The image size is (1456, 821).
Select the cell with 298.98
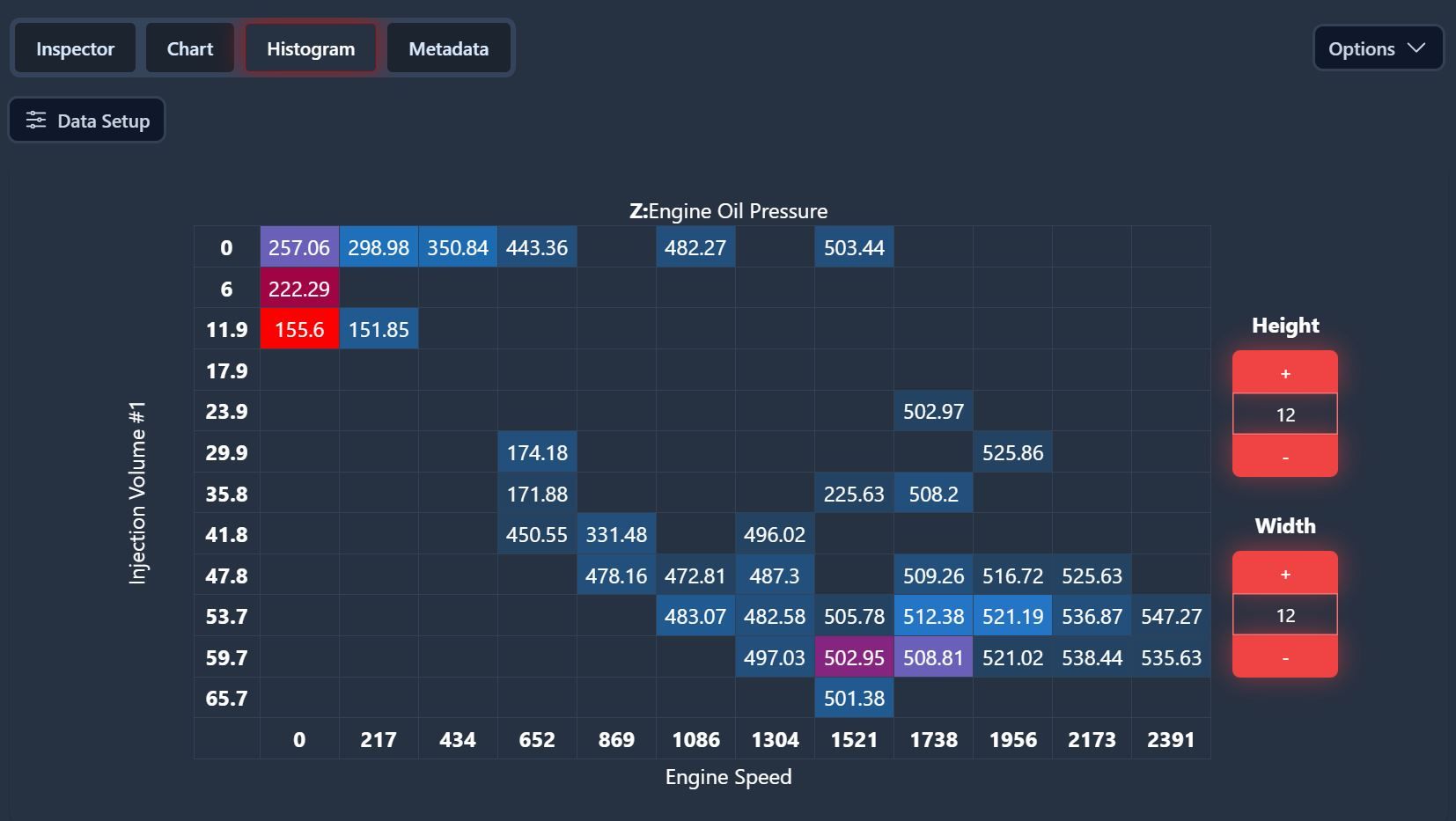(x=379, y=247)
